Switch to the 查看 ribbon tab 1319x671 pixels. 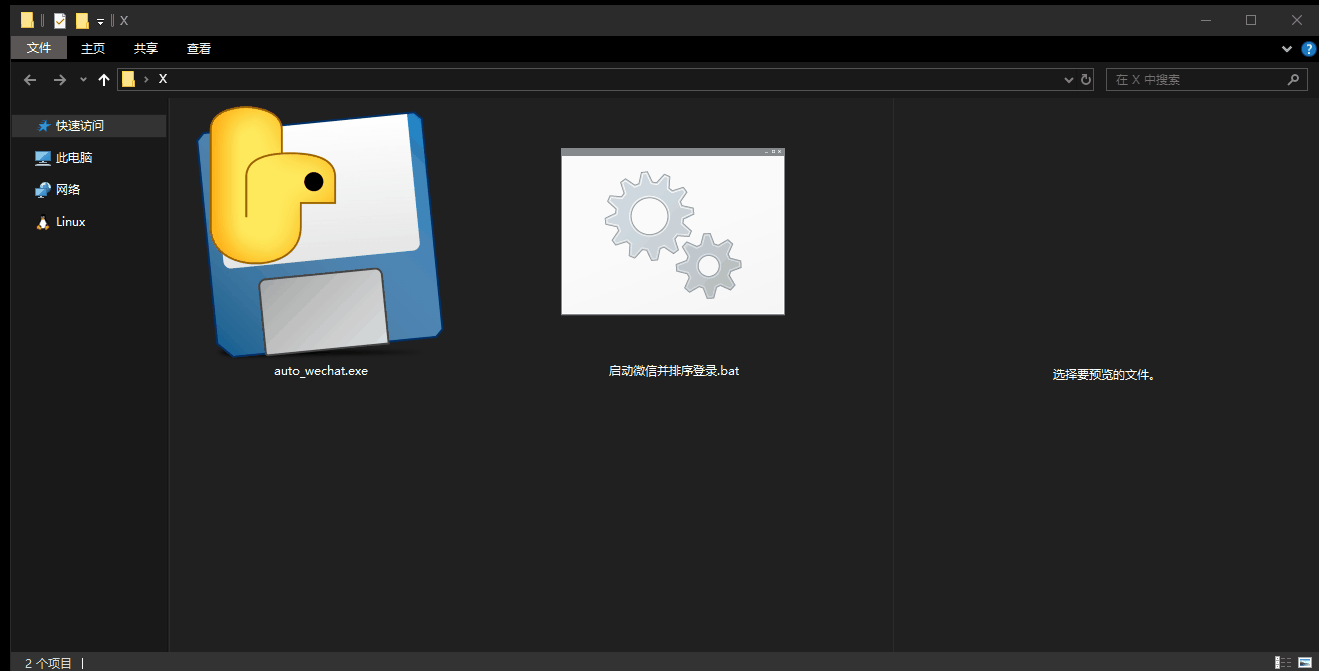pos(198,48)
